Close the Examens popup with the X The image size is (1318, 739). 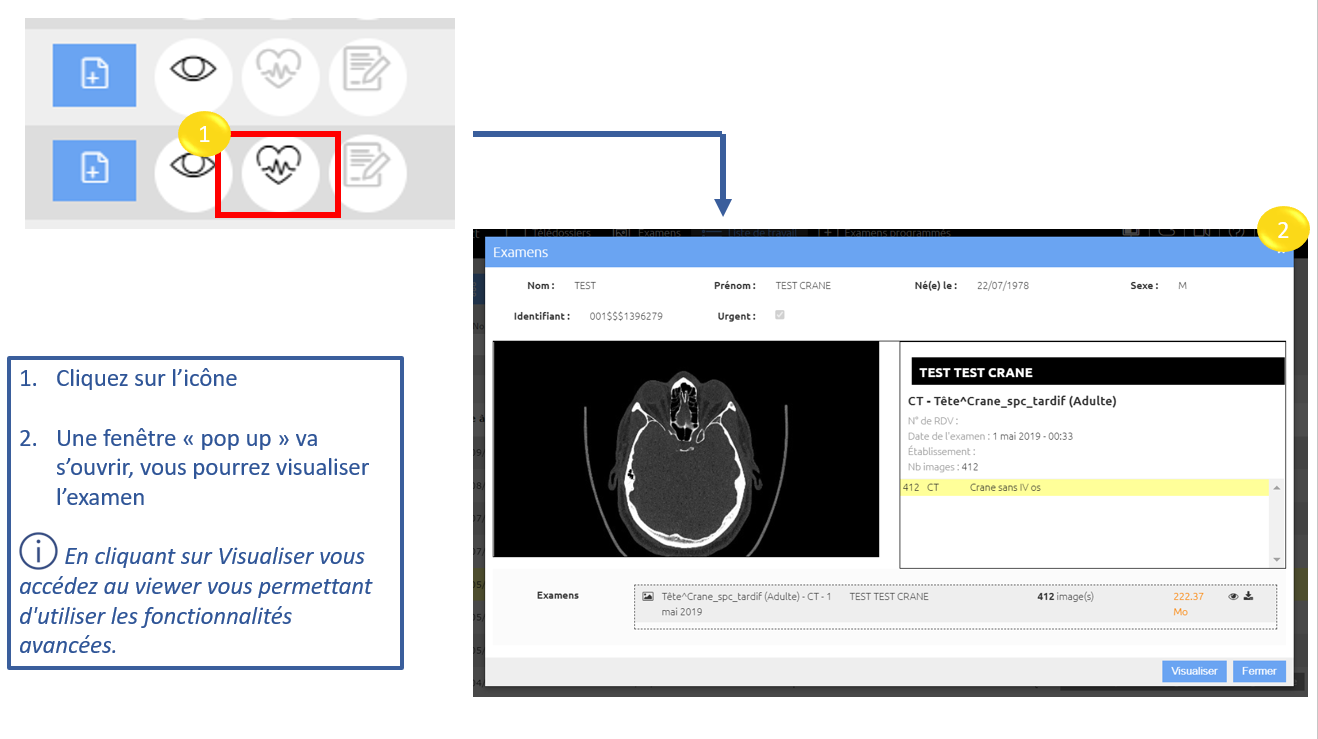1281,252
